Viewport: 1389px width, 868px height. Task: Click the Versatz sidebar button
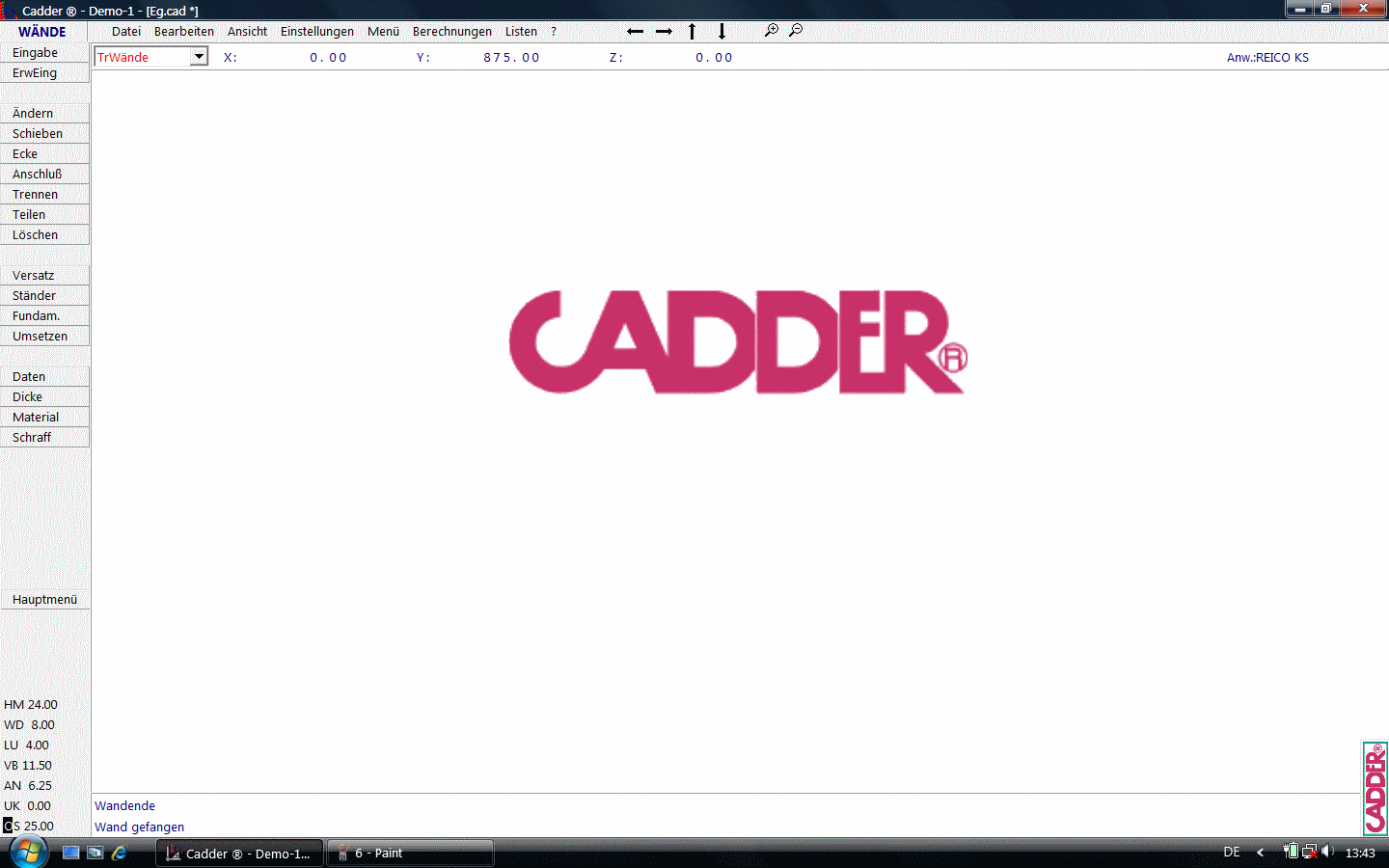pyautogui.click(x=45, y=276)
